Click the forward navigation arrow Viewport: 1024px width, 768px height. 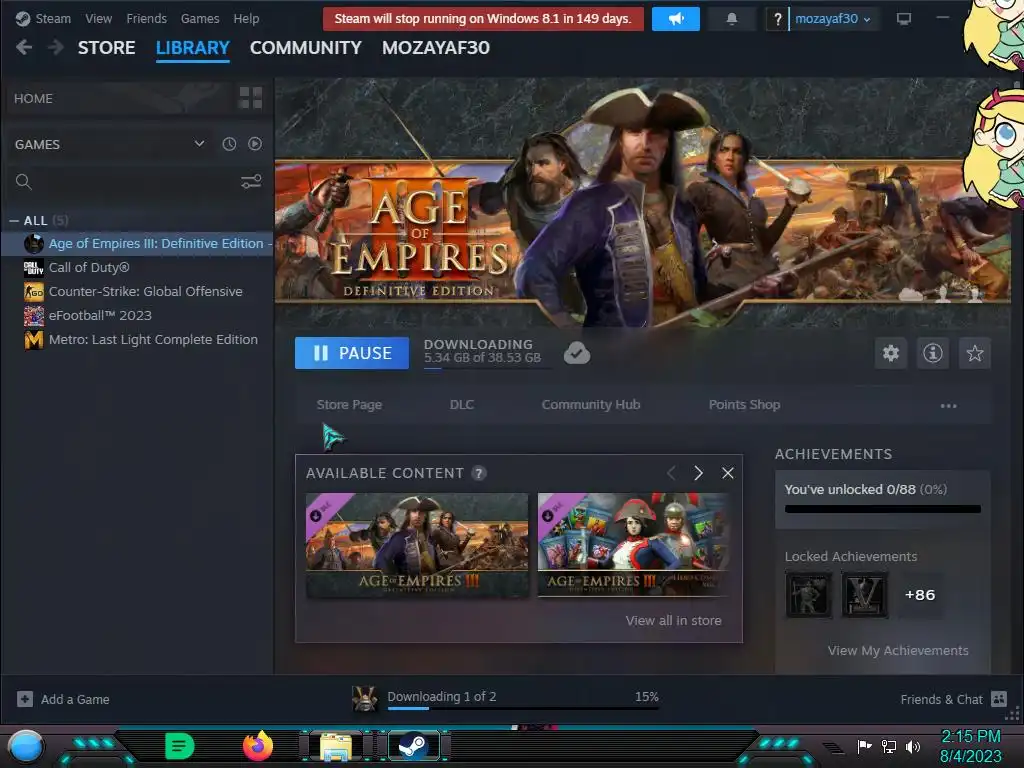(x=56, y=47)
